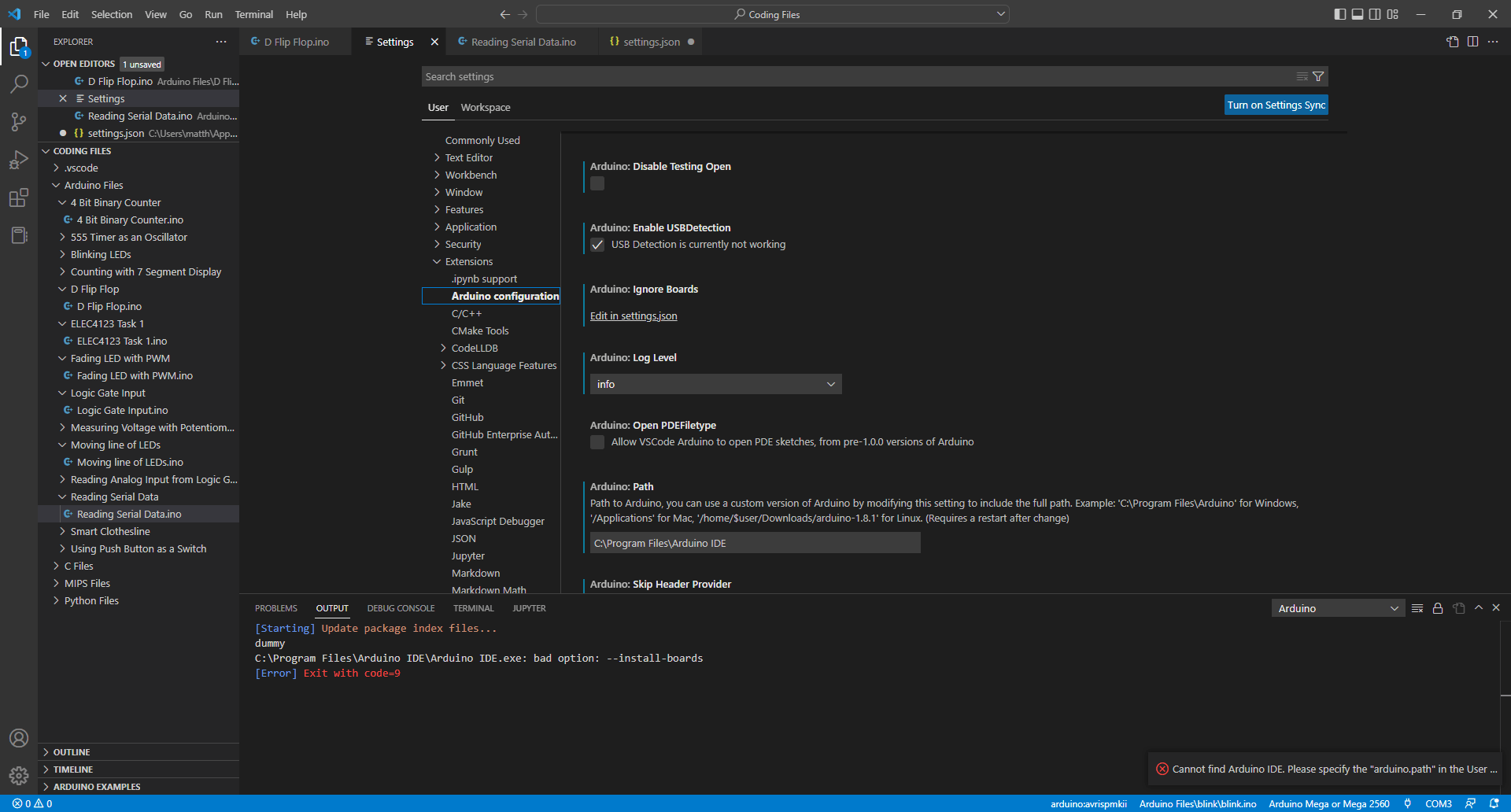Open the File menu
Image resolution: width=1511 pixels, height=812 pixels.
click(x=42, y=14)
